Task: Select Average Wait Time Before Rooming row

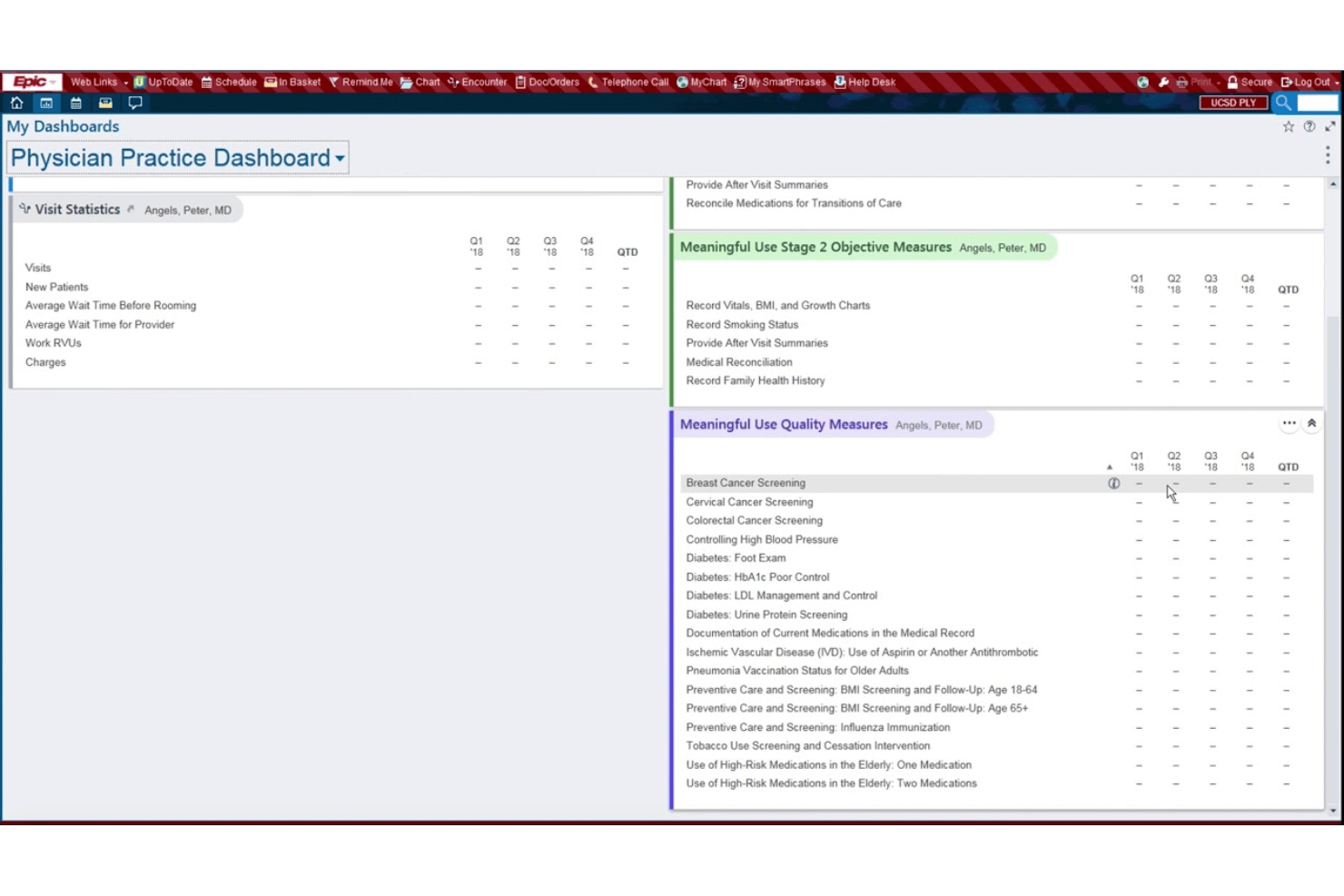Action: [111, 305]
